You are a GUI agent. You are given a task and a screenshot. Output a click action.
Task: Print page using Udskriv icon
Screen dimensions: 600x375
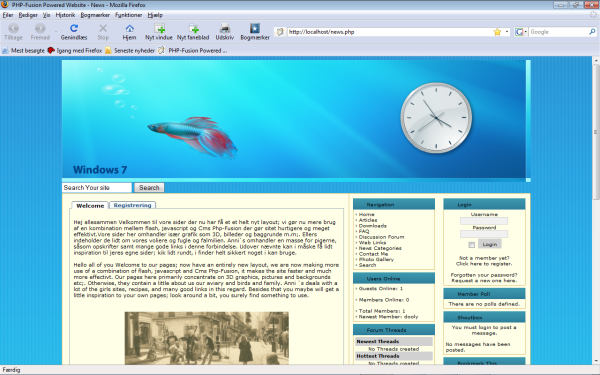tap(225, 28)
